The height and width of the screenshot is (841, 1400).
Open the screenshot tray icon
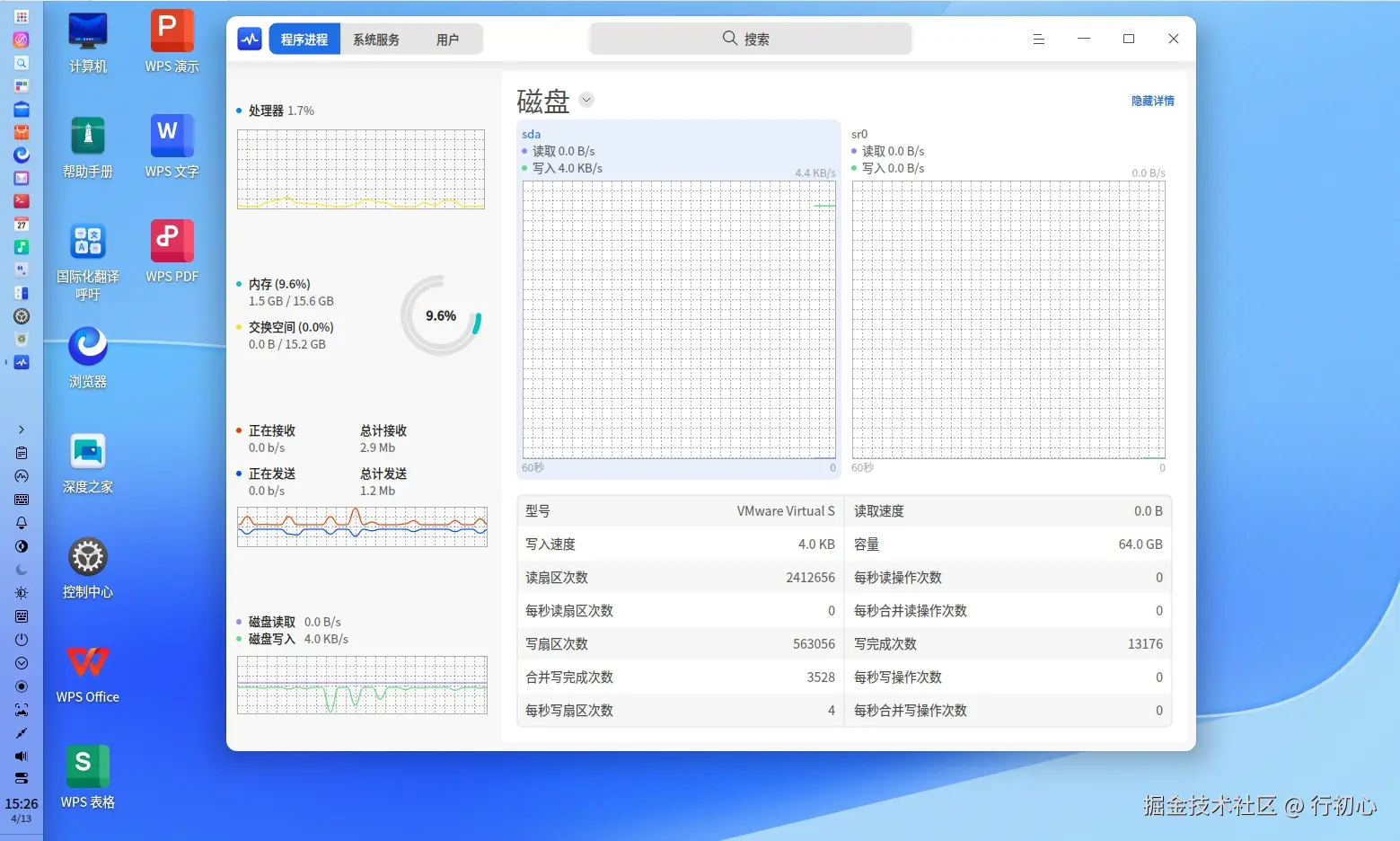click(22, 710)
